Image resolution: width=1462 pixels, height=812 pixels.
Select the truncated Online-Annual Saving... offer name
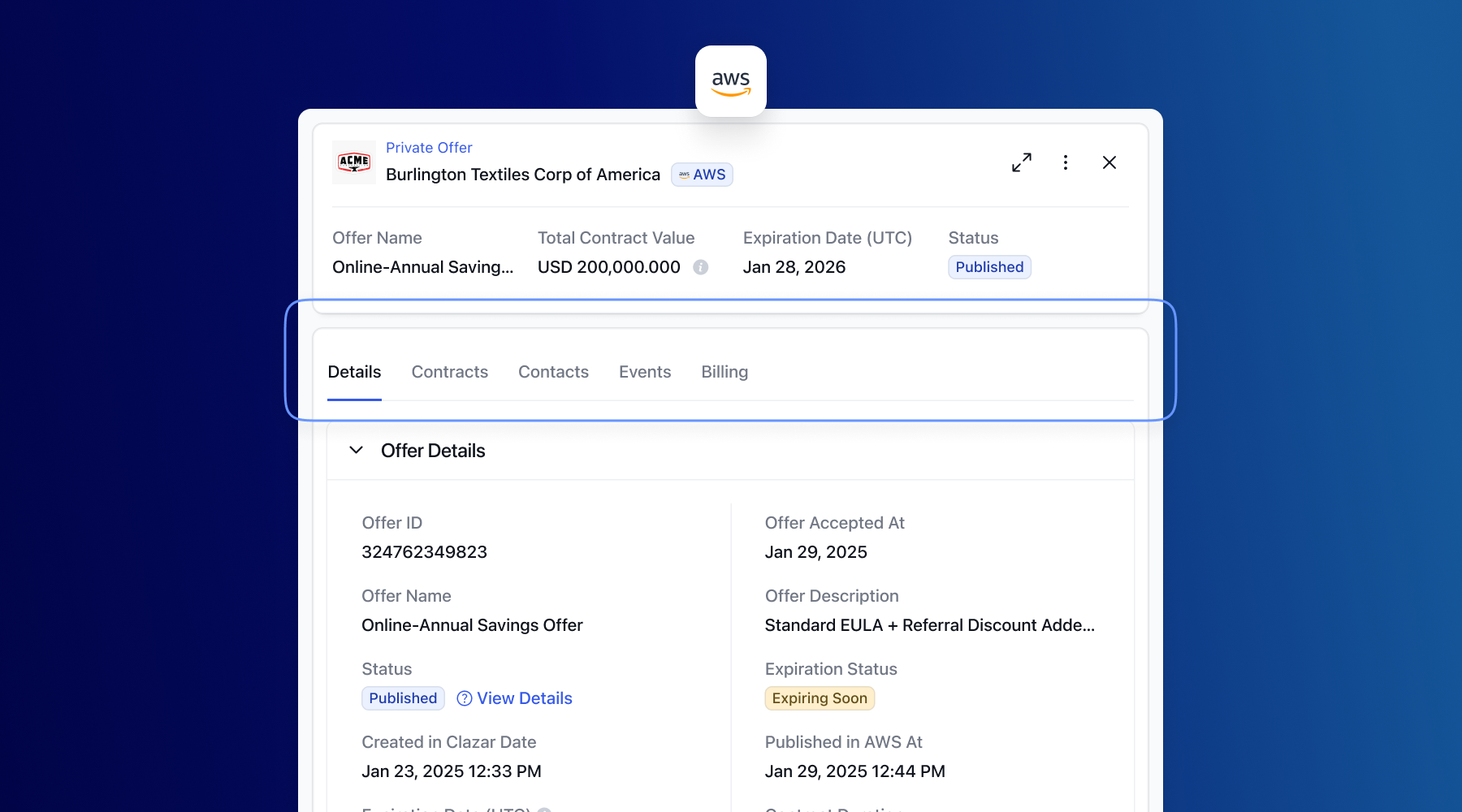click(423, 267)
